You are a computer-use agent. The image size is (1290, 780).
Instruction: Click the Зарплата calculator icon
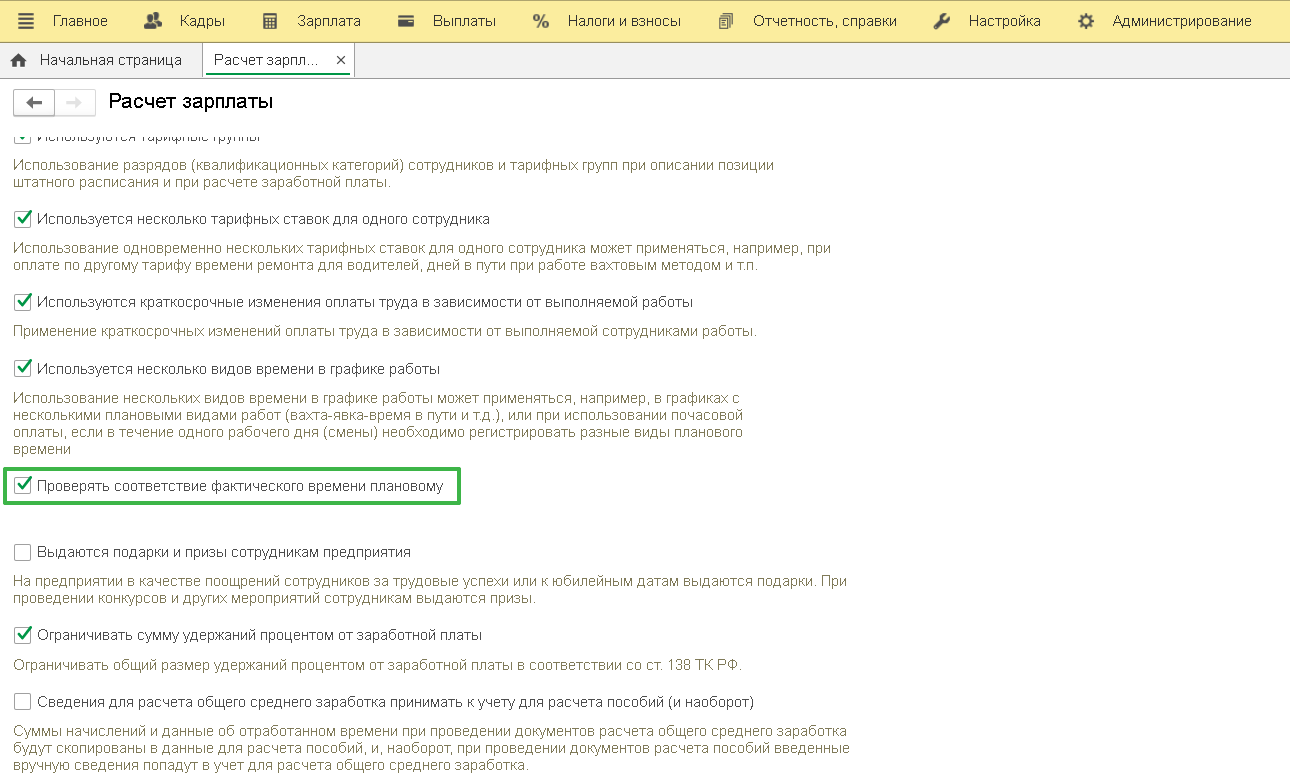[x=270, y=21]
